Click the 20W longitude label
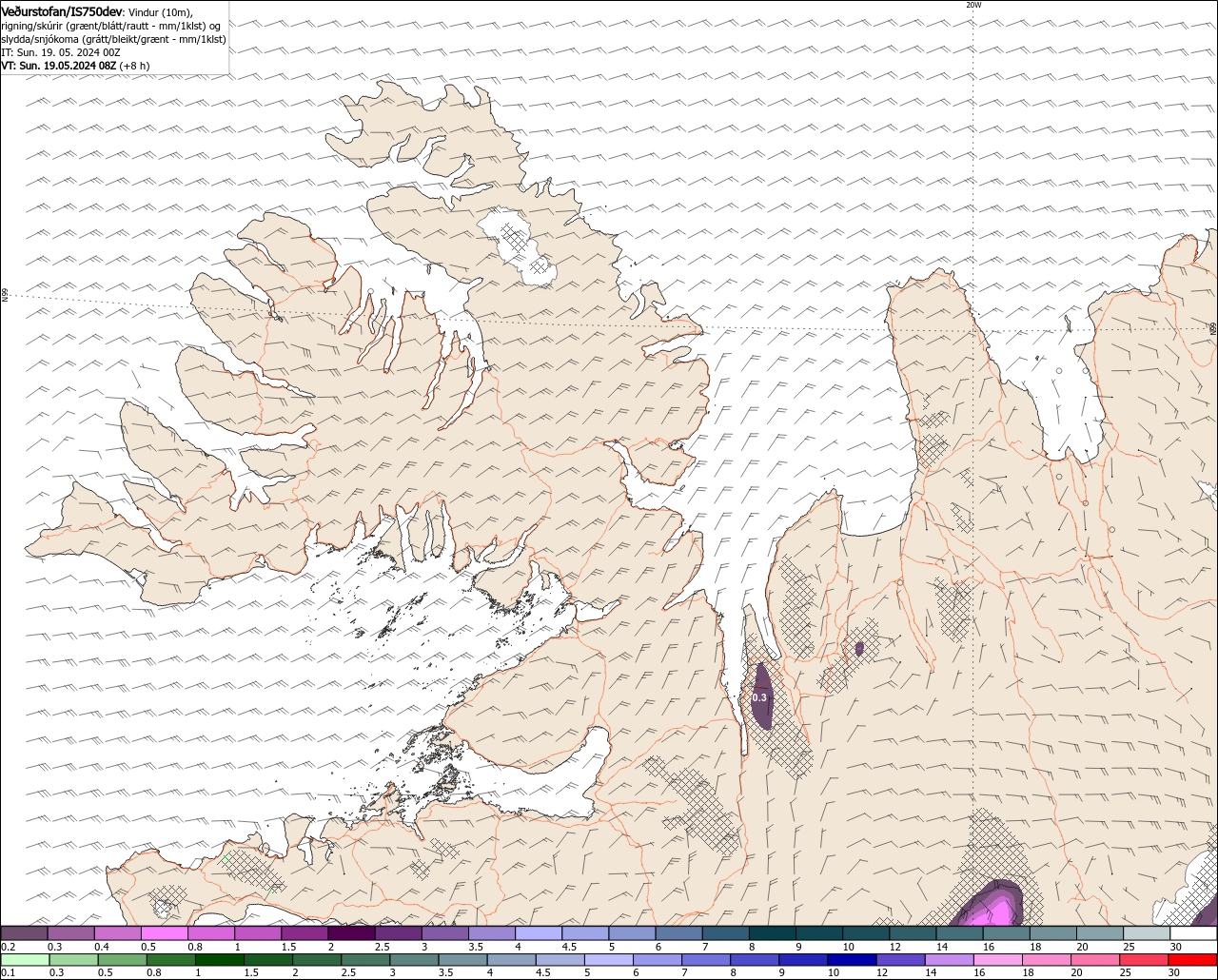This screenshot has height=980, width=1218. coord(973,5)
